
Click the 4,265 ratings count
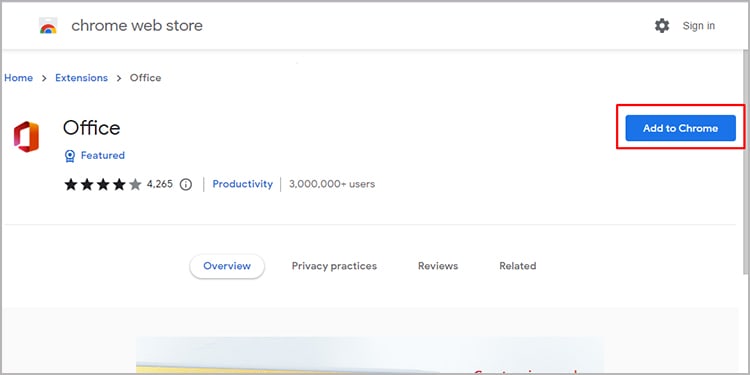160,184
